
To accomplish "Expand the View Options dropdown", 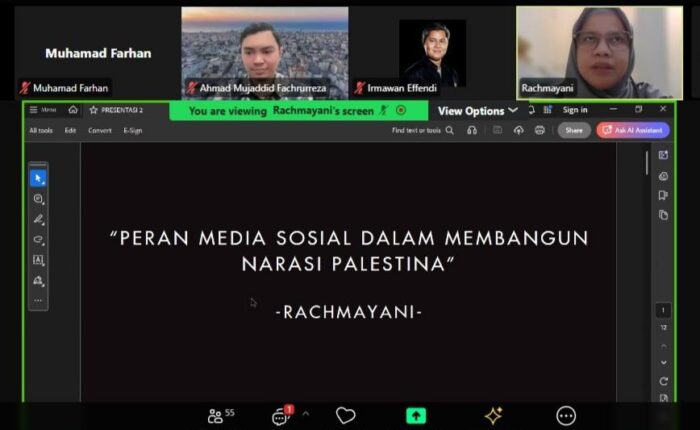I will coord(478,111).
